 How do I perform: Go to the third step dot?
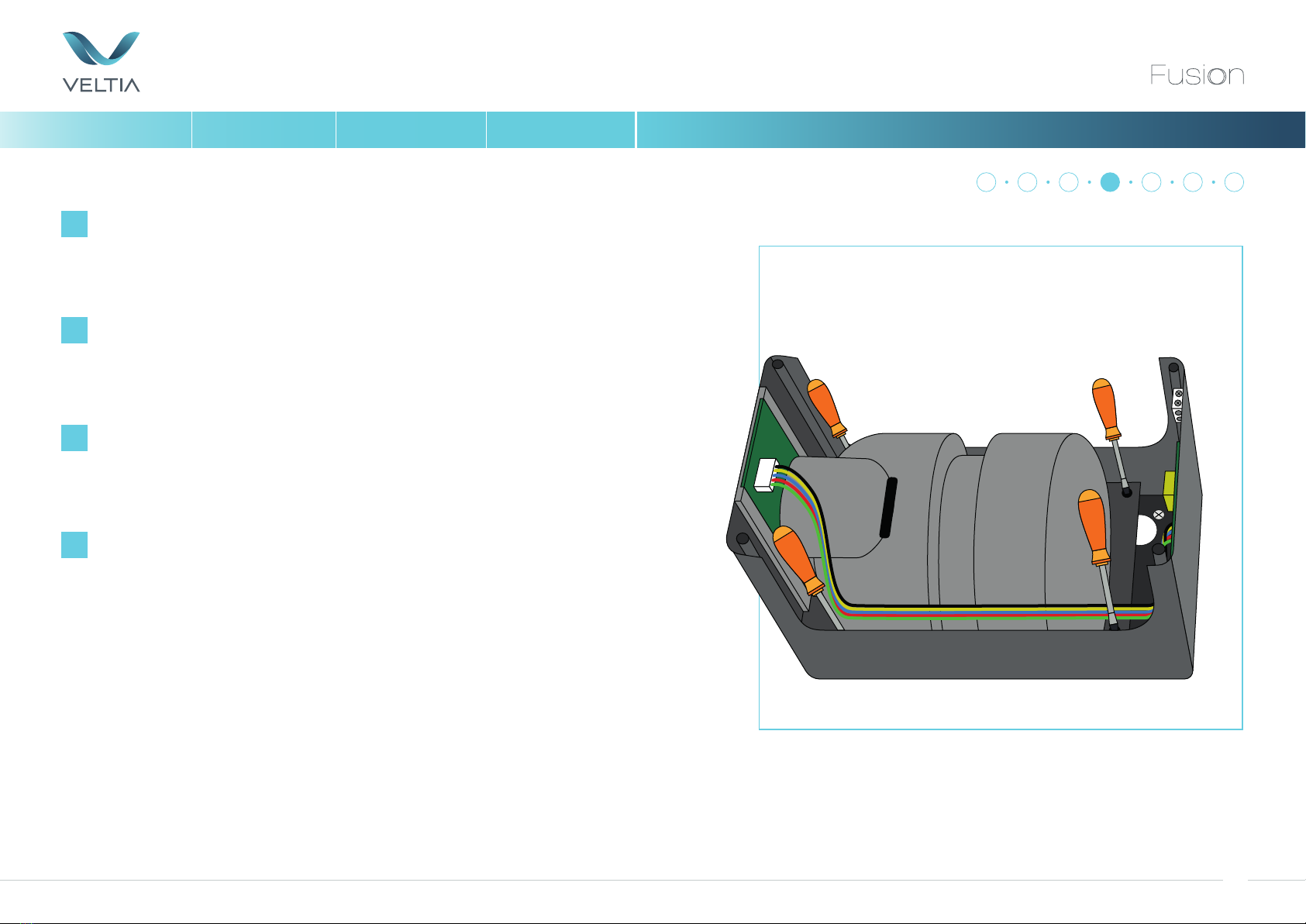click(1069, 182)
